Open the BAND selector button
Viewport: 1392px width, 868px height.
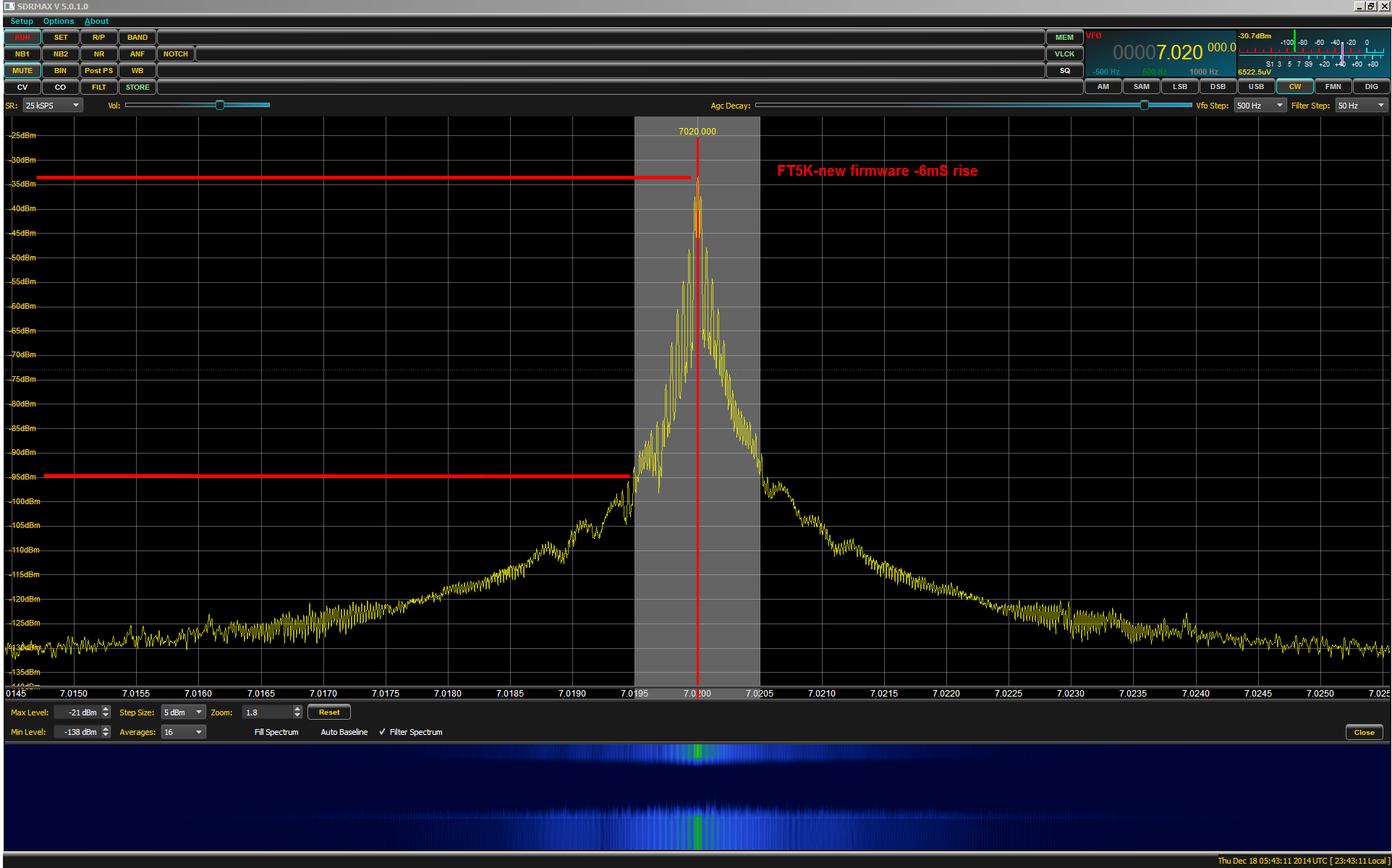click(x=137, y=38)
